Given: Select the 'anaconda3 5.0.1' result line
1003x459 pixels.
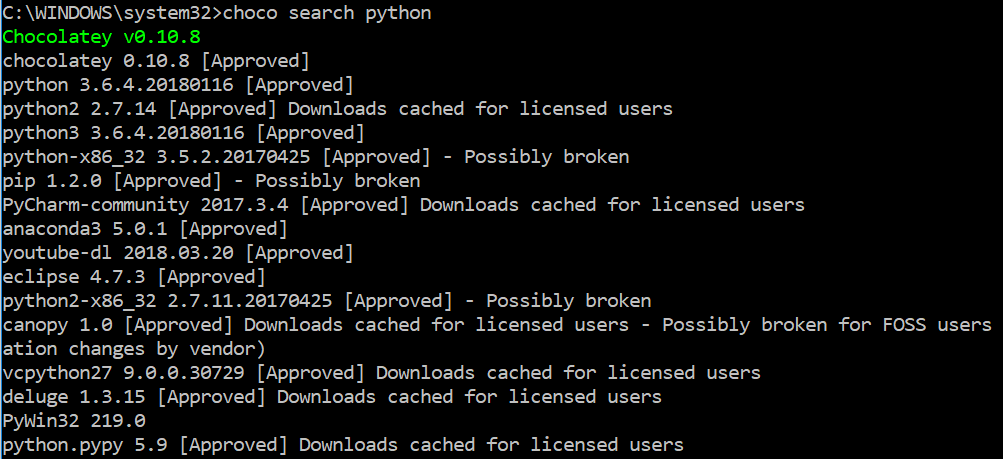Looking at the screenshot, I should coord(145,228).
